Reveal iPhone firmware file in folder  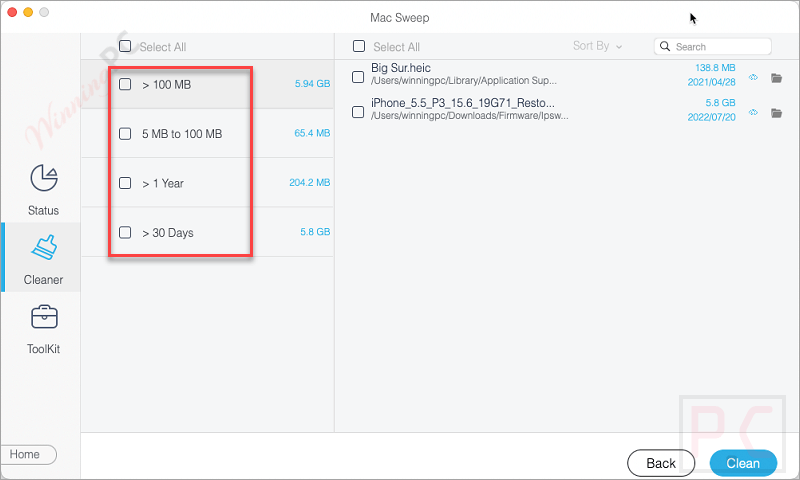tap(777, 113)
